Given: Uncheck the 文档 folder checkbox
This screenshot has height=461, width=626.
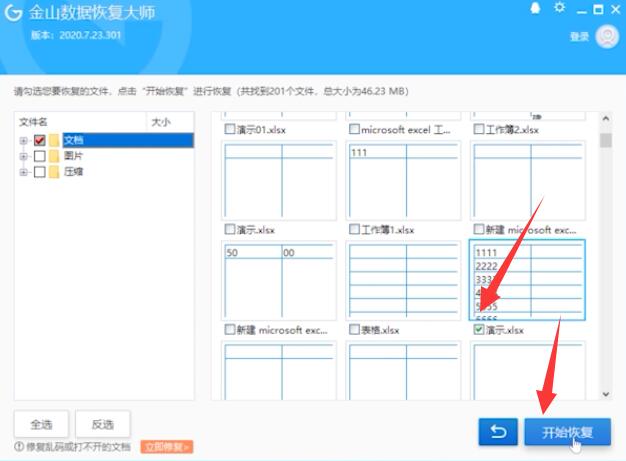Looking at the screenshot, I should point(40,140).
